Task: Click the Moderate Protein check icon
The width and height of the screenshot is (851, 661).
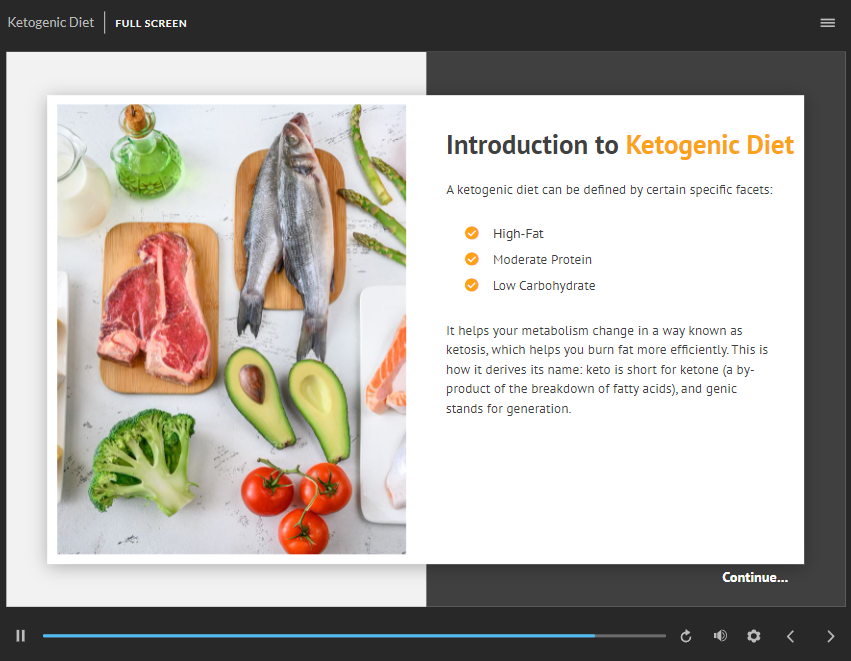Action: [x=472, y=259]
